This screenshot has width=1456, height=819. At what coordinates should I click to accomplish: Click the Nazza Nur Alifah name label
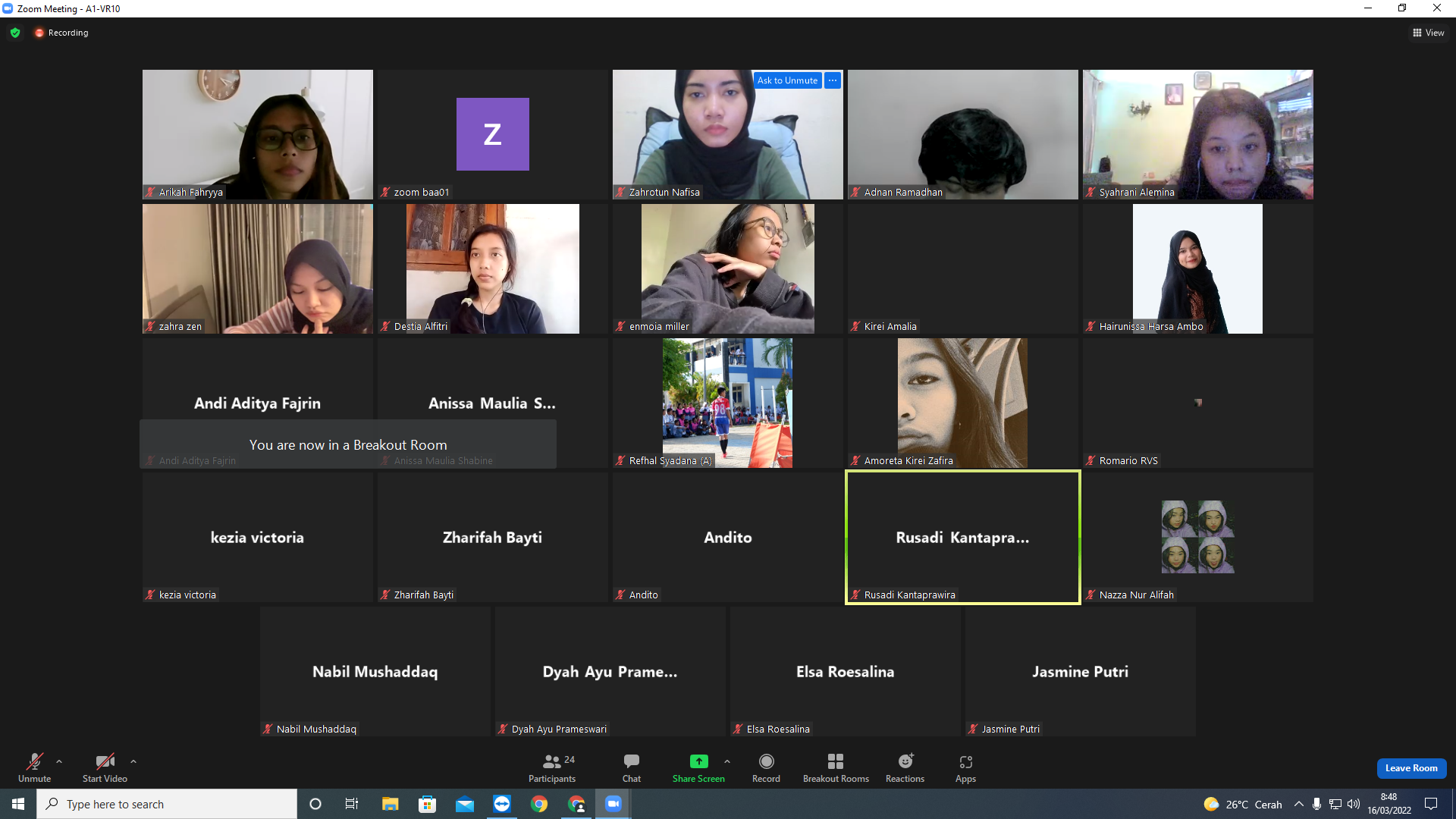click(x=1136, y=595)
